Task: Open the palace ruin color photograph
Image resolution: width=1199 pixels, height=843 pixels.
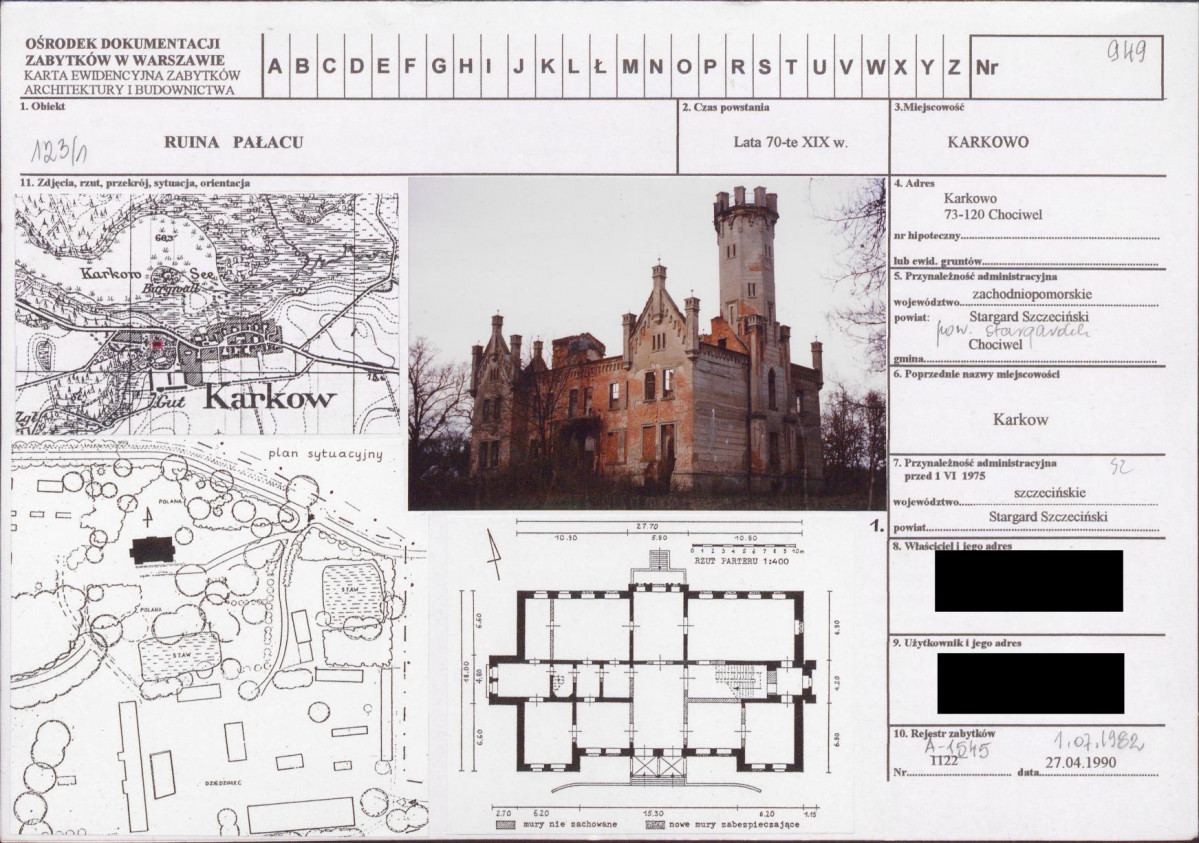Action: click(x=647, y=343)
